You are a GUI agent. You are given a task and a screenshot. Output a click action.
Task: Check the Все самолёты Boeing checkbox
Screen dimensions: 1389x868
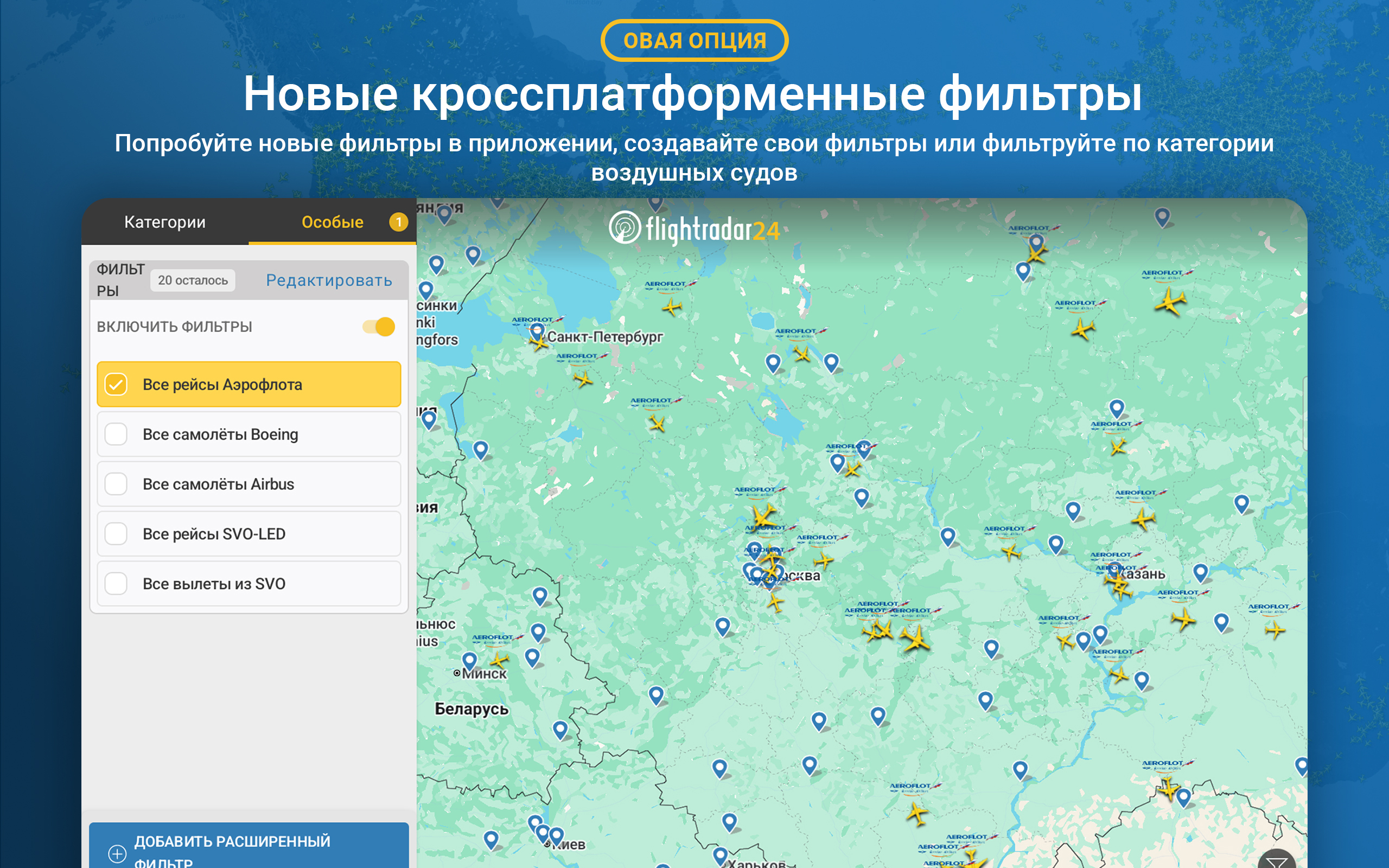click(116, 434)
